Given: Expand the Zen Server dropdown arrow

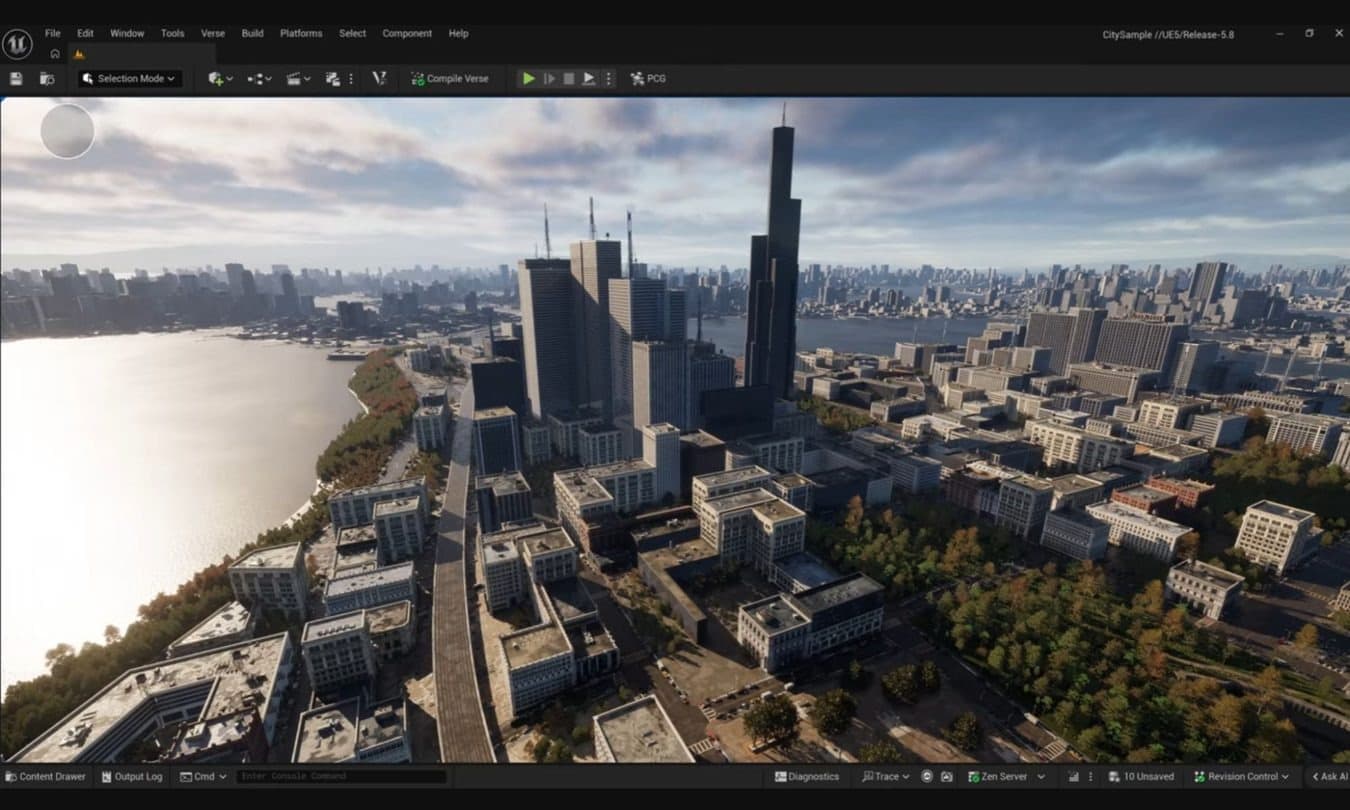Looking at the screenshot, I should tap(1041, 776).
